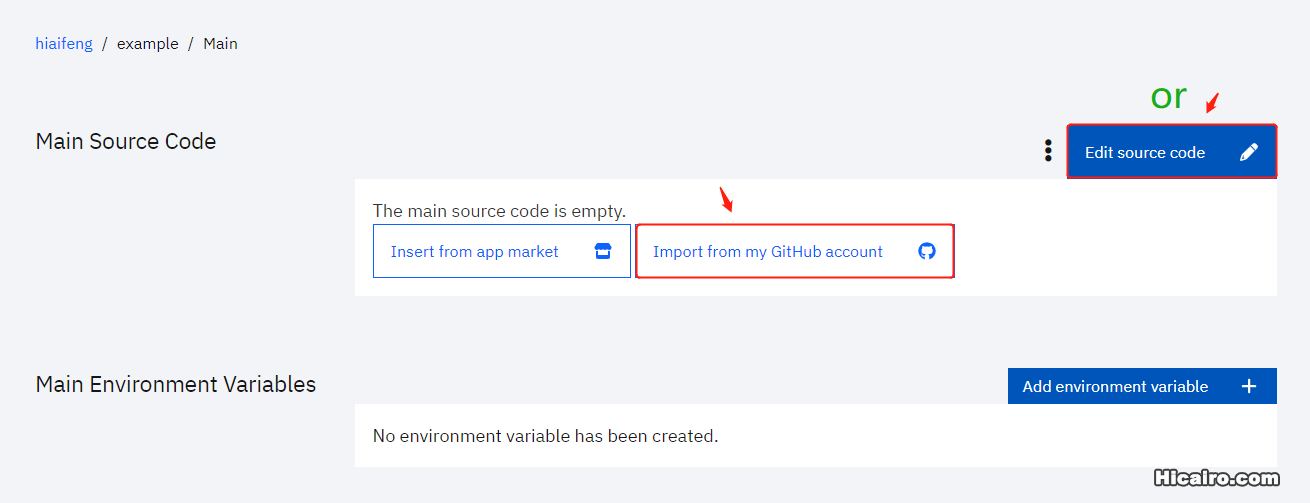Open the three-dot more options menu
This screenshot has width=1310, height=503.
(1048, 151)
